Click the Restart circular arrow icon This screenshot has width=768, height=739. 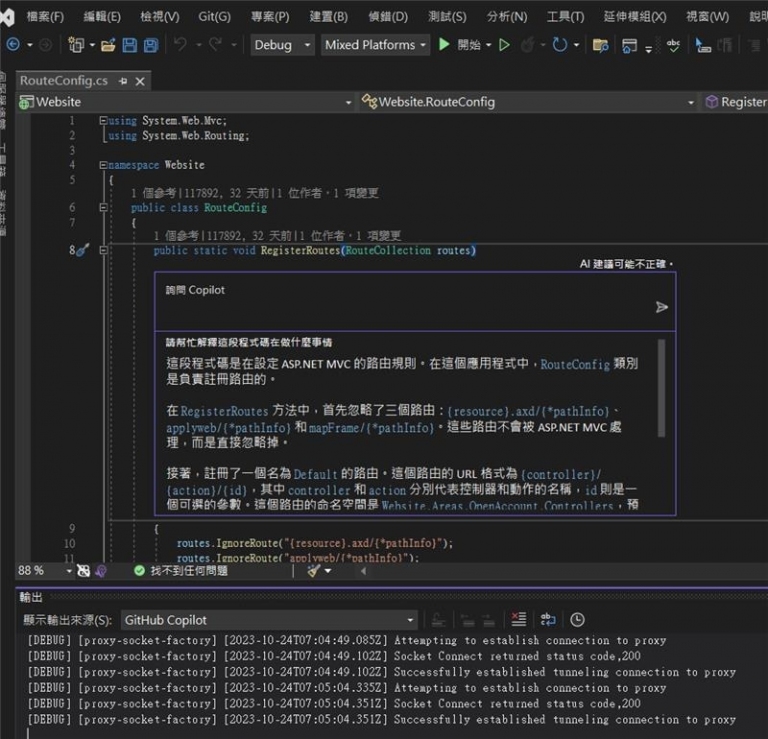point(559,45)
